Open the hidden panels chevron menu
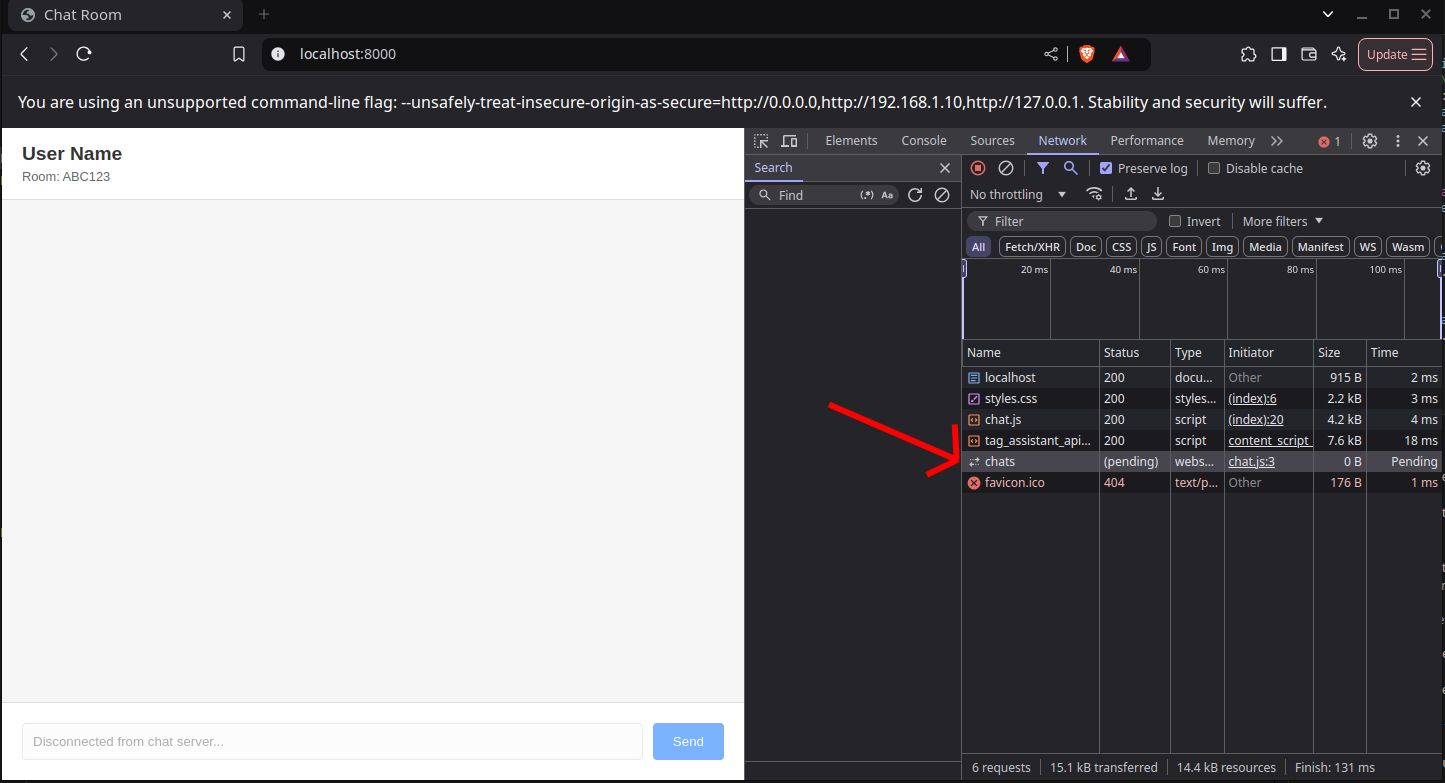The height and width of the screenshot is (783, 1445). [1278, 140]
